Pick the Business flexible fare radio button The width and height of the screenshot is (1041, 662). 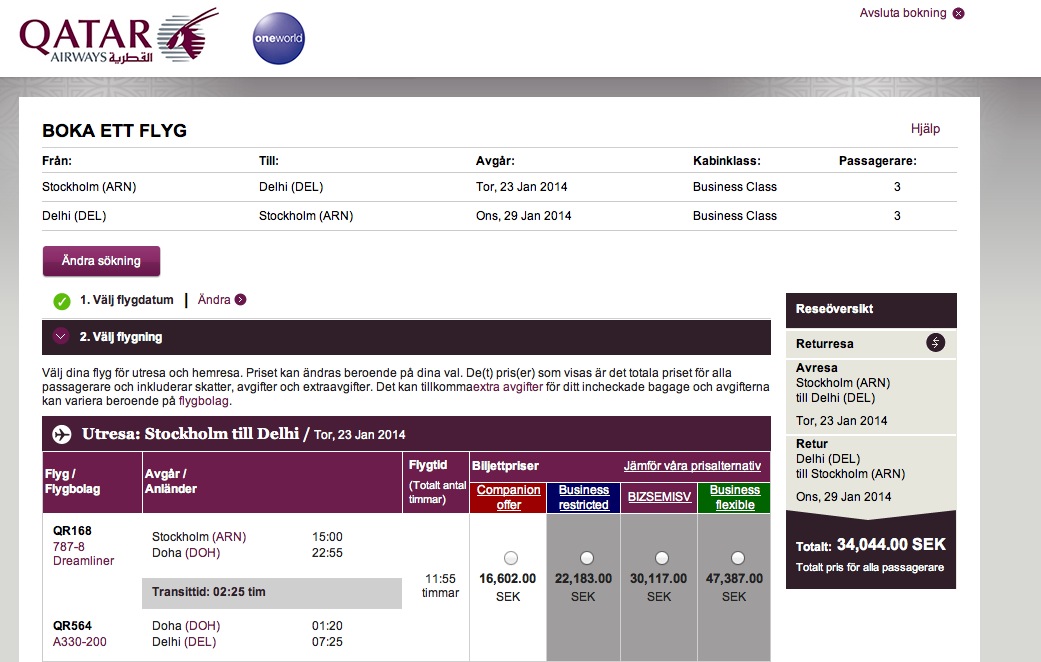737,557
